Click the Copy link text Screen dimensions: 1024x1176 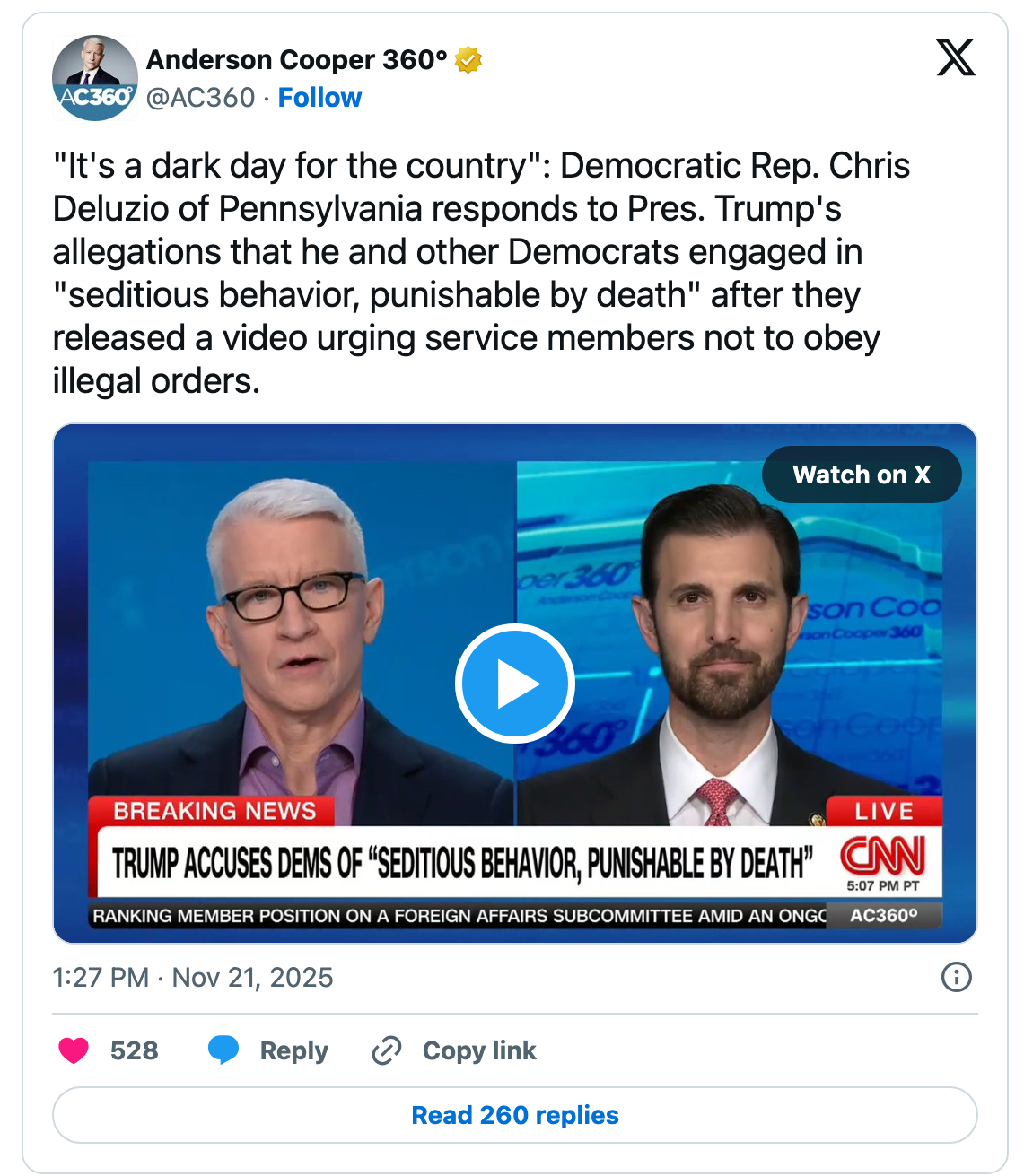tap(479, 1050)
